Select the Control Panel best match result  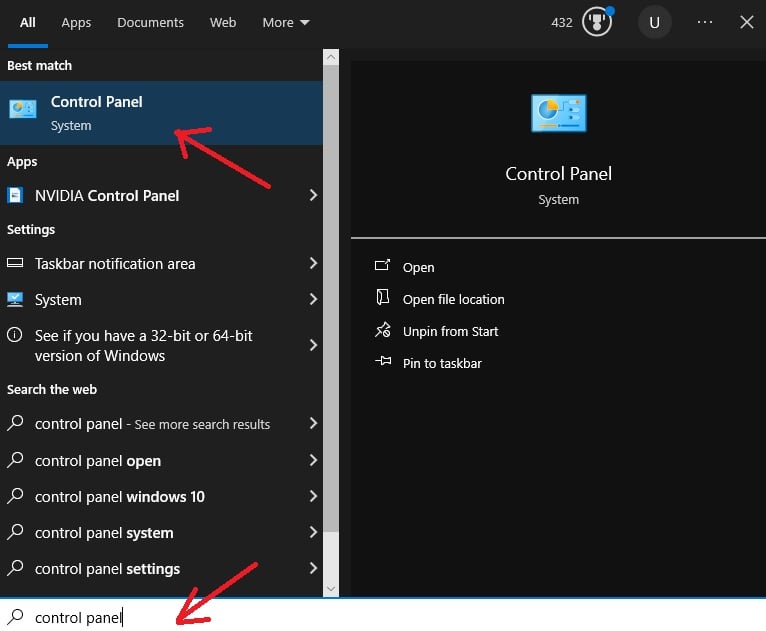coord(150,113)
